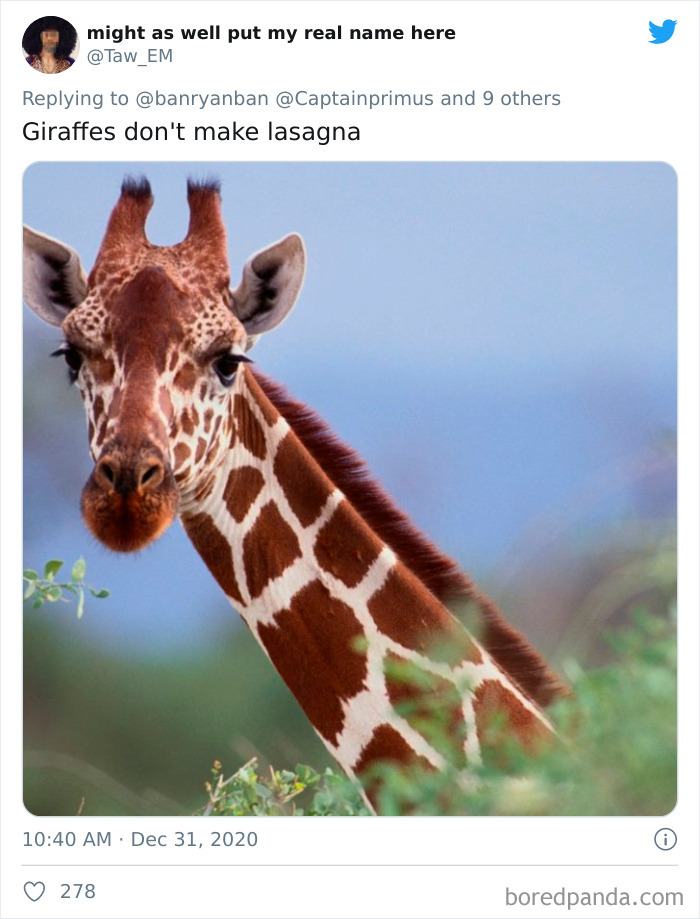The width and height of the screenshot is (700, 919).
Task: Open the @Captainprimus mention
Action: pos(354,98)
